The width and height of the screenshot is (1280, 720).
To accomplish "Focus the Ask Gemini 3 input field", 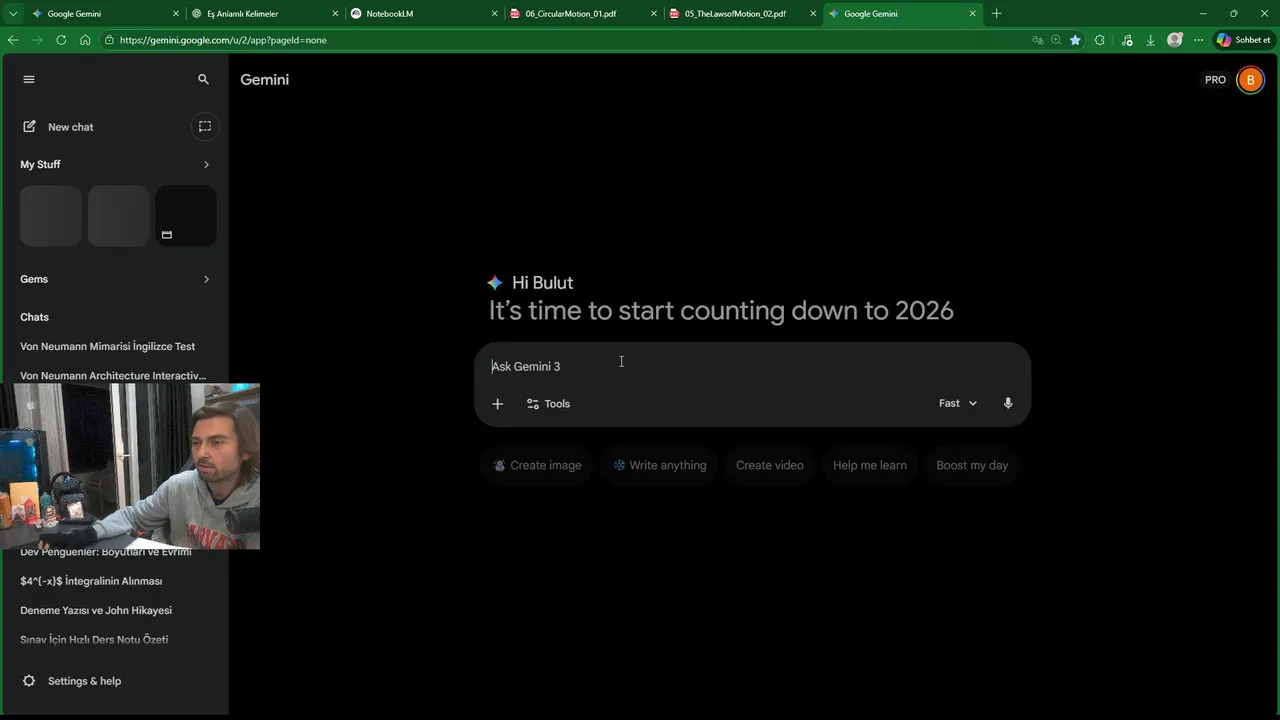I will (752, 366).
